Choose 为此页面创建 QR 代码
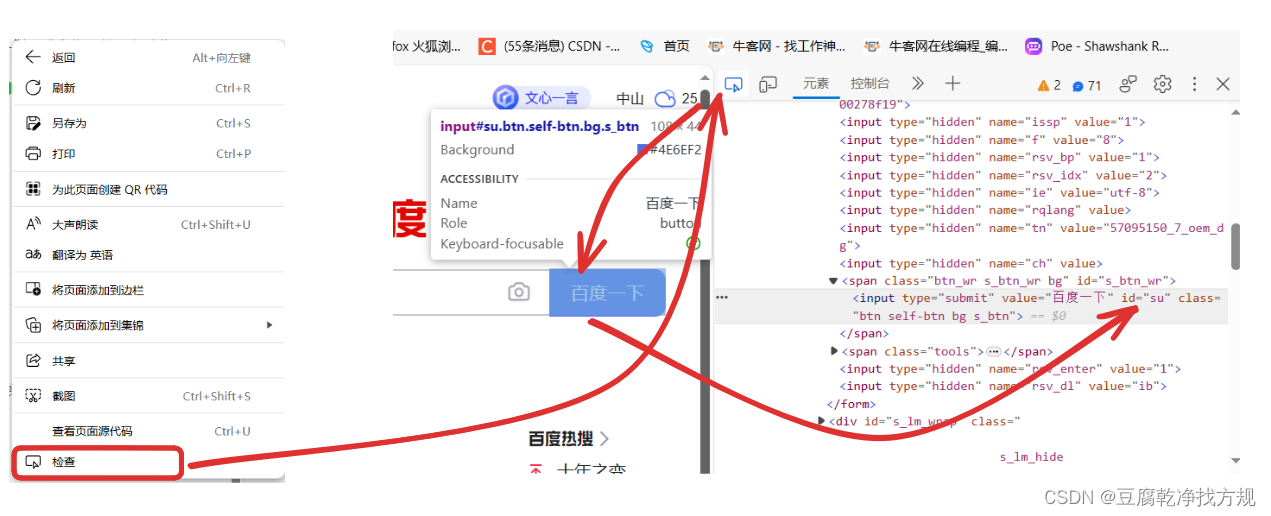 click(148, 189)
